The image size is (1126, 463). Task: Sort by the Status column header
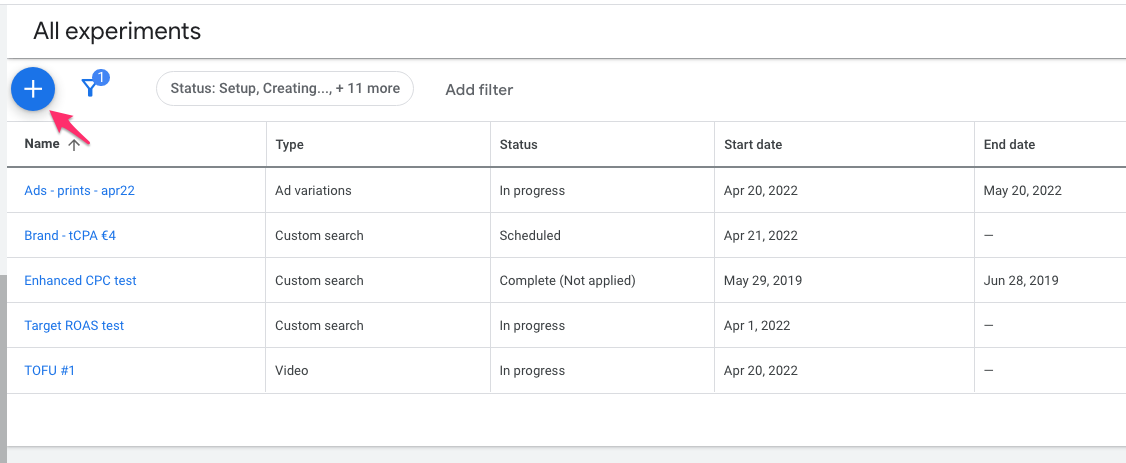click(518, 144)
